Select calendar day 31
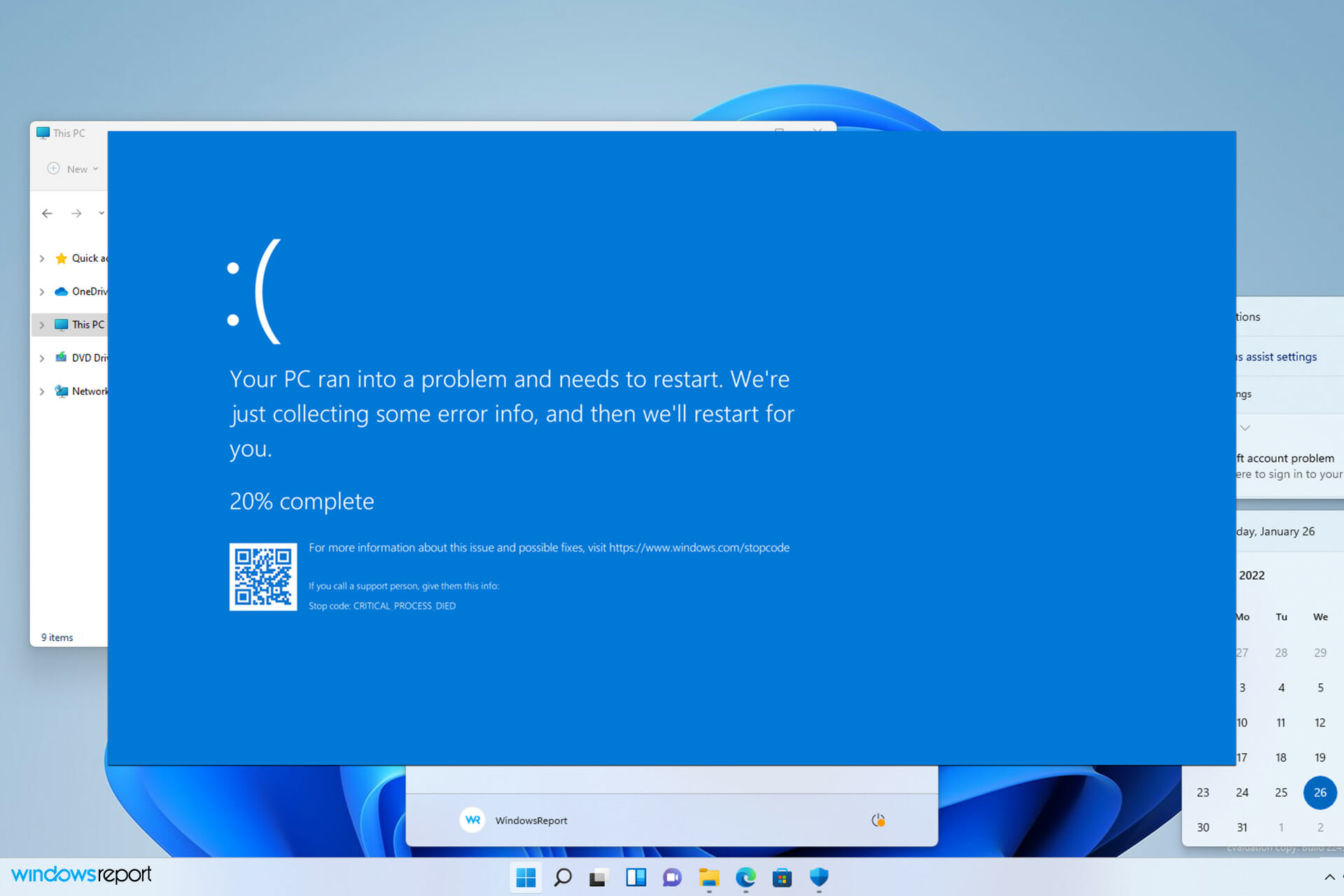 [1242, 827]
